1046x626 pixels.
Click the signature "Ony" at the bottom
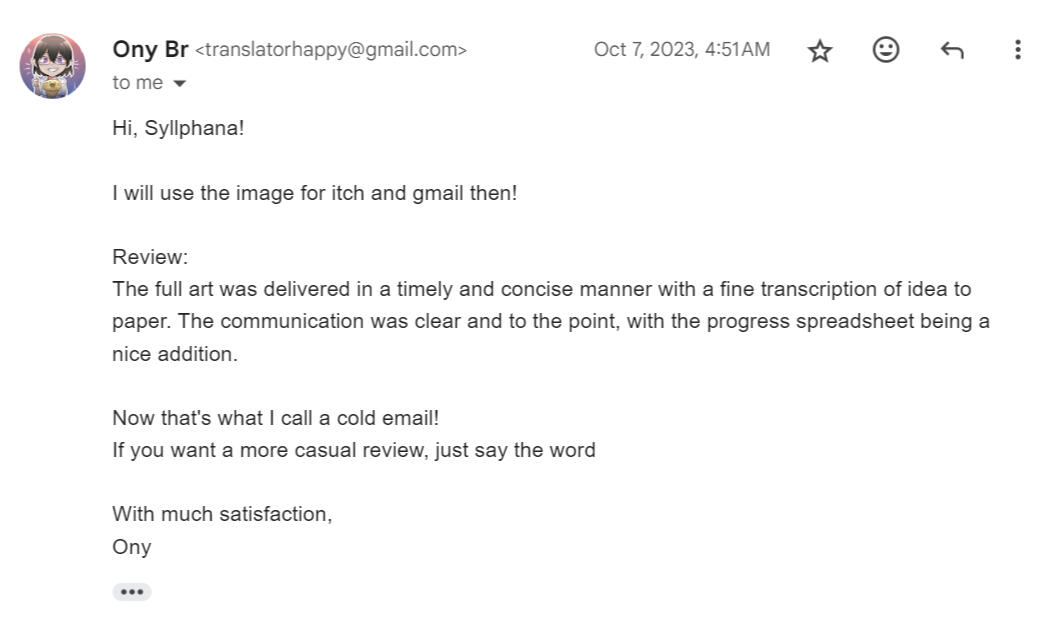pyautogui.click(x=132, y=547)
